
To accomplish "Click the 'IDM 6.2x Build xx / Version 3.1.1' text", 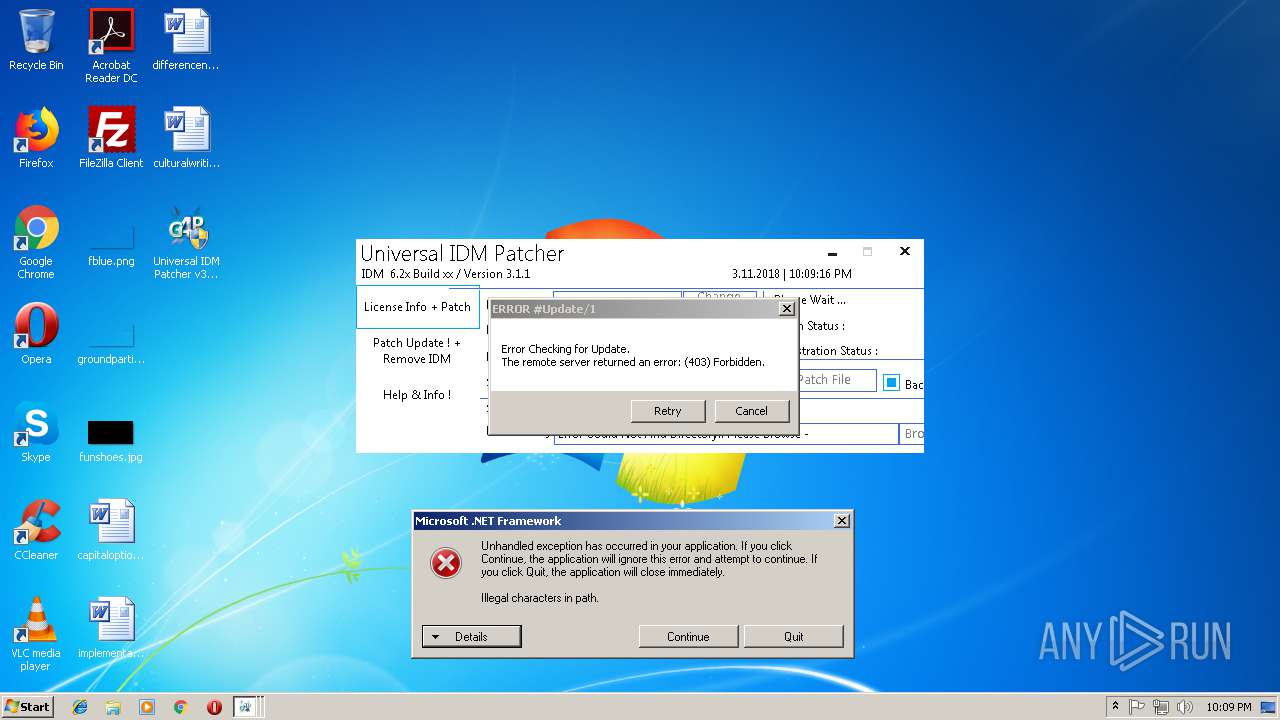I will click(446, 274).
